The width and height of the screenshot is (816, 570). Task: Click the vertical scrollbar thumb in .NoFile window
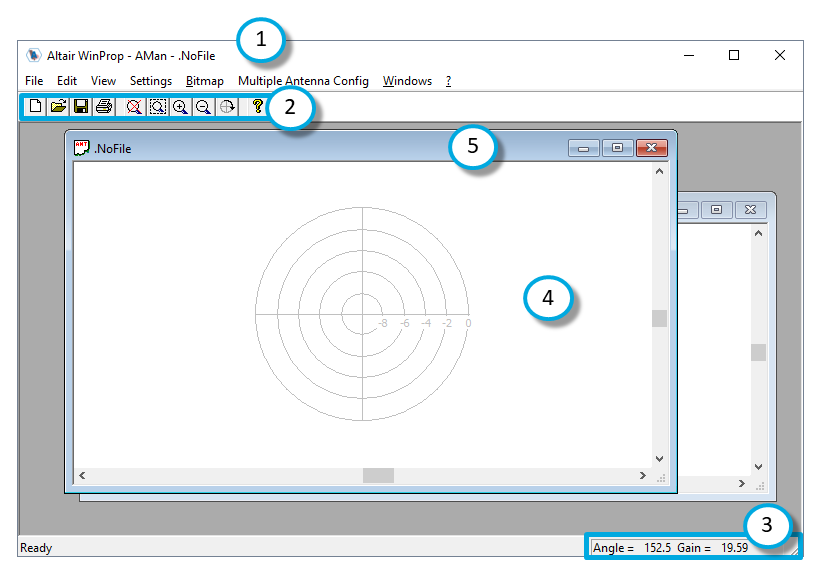[x=659, y=318]
